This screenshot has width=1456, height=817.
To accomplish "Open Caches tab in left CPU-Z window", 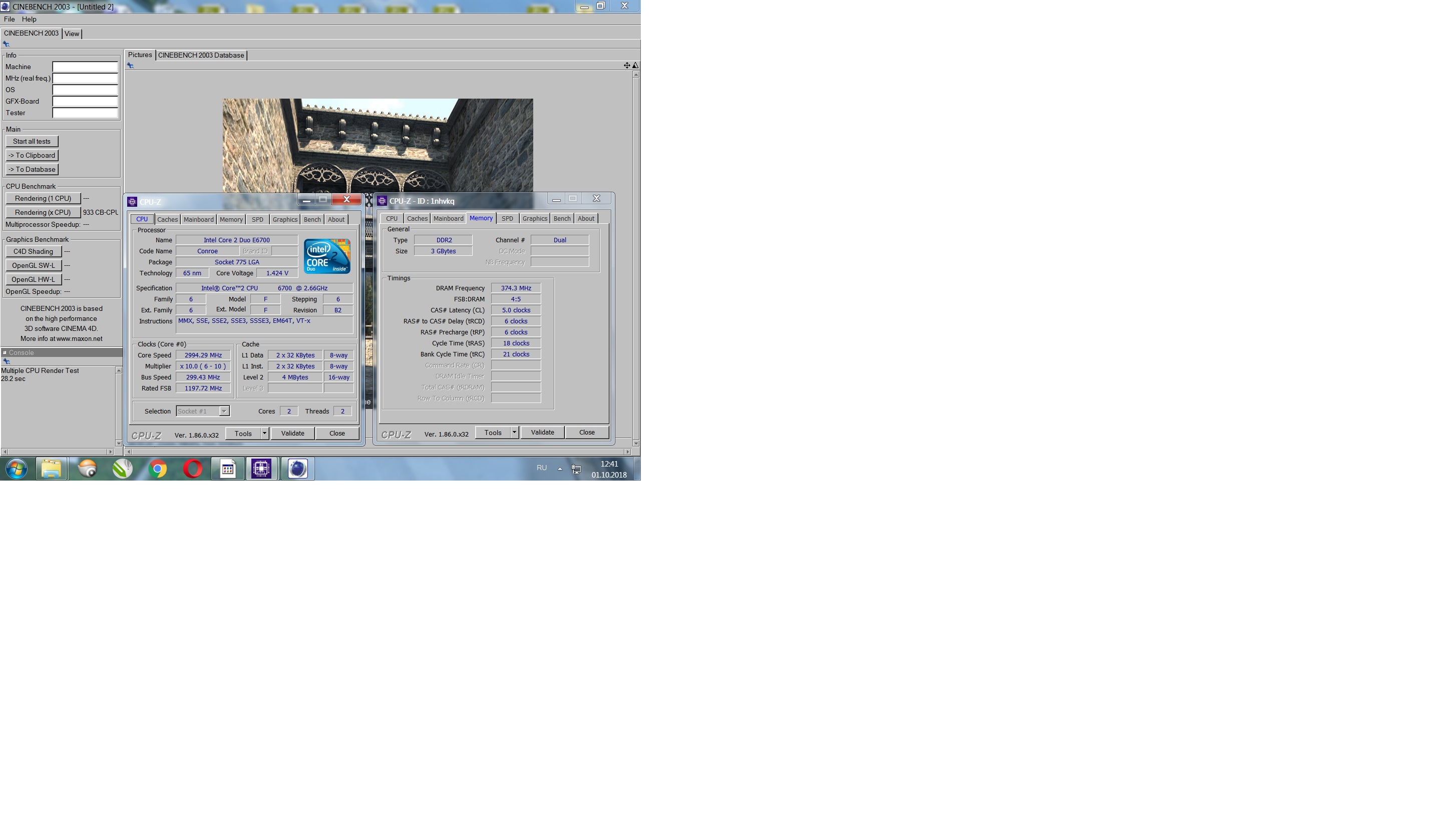I will 167,220.
